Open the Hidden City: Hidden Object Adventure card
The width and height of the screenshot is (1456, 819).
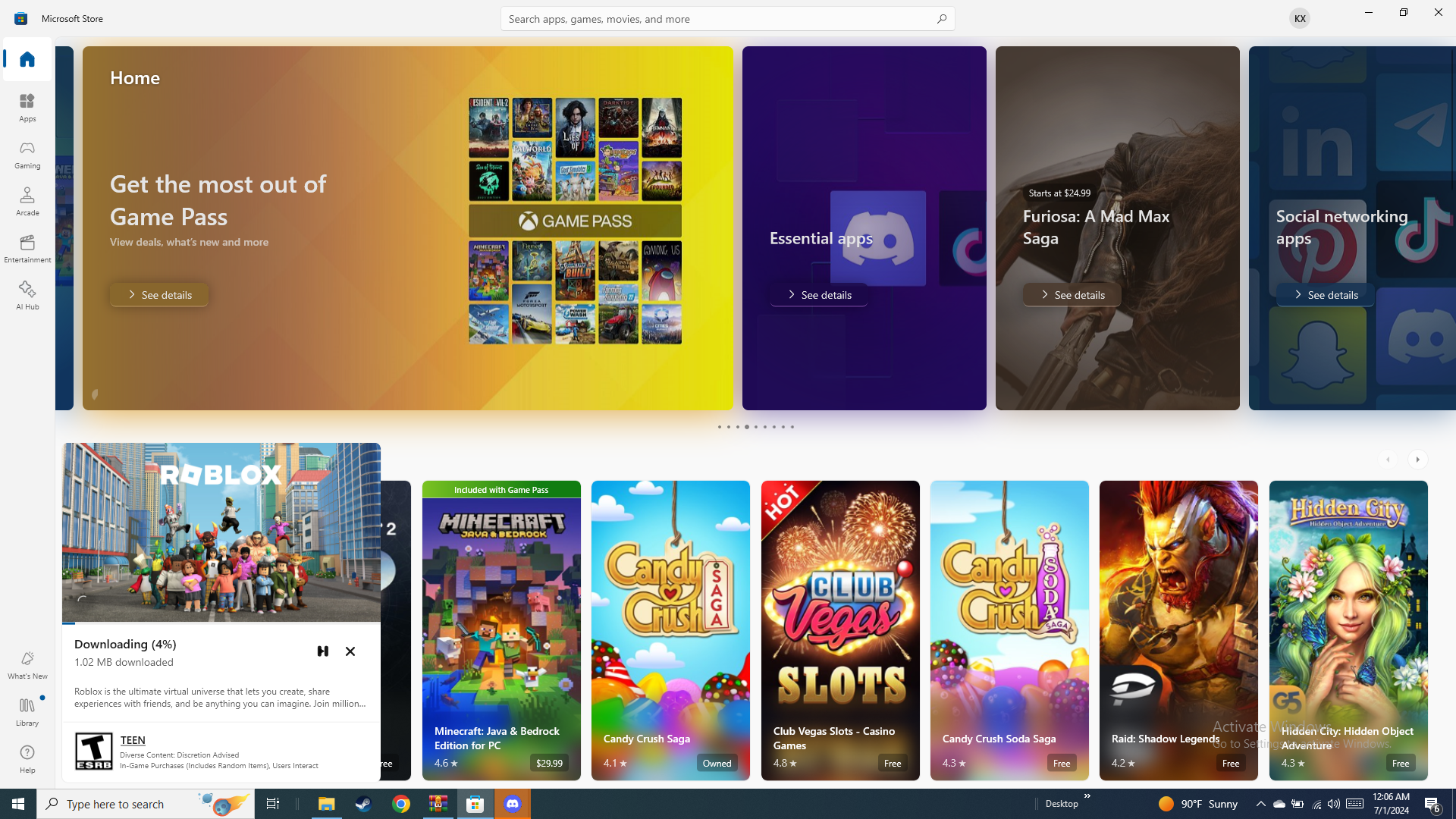pos(1348,630)
